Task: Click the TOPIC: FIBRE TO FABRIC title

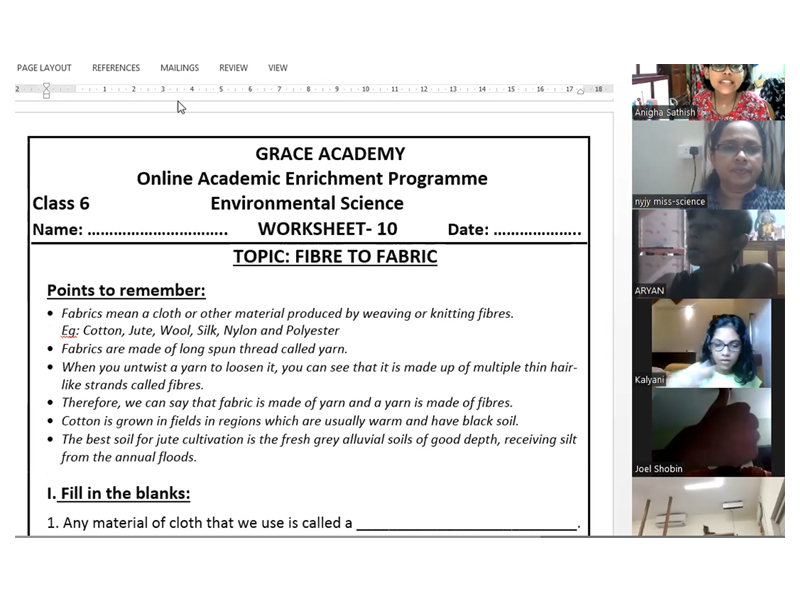Action: point(335,257)
